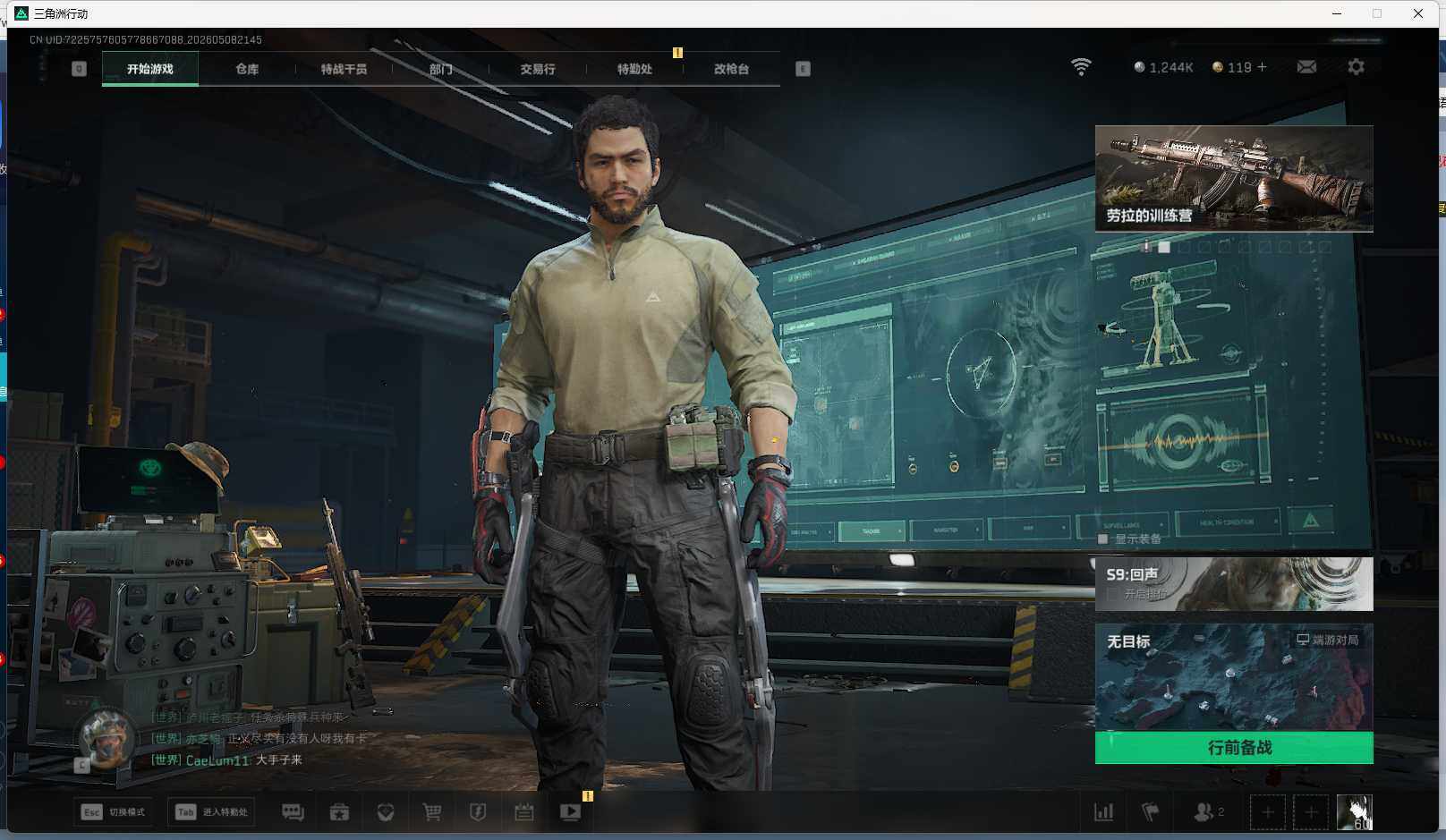Open the world chat icon in bottom bar
Screen dimensions: 1446x840
point(293,811)
